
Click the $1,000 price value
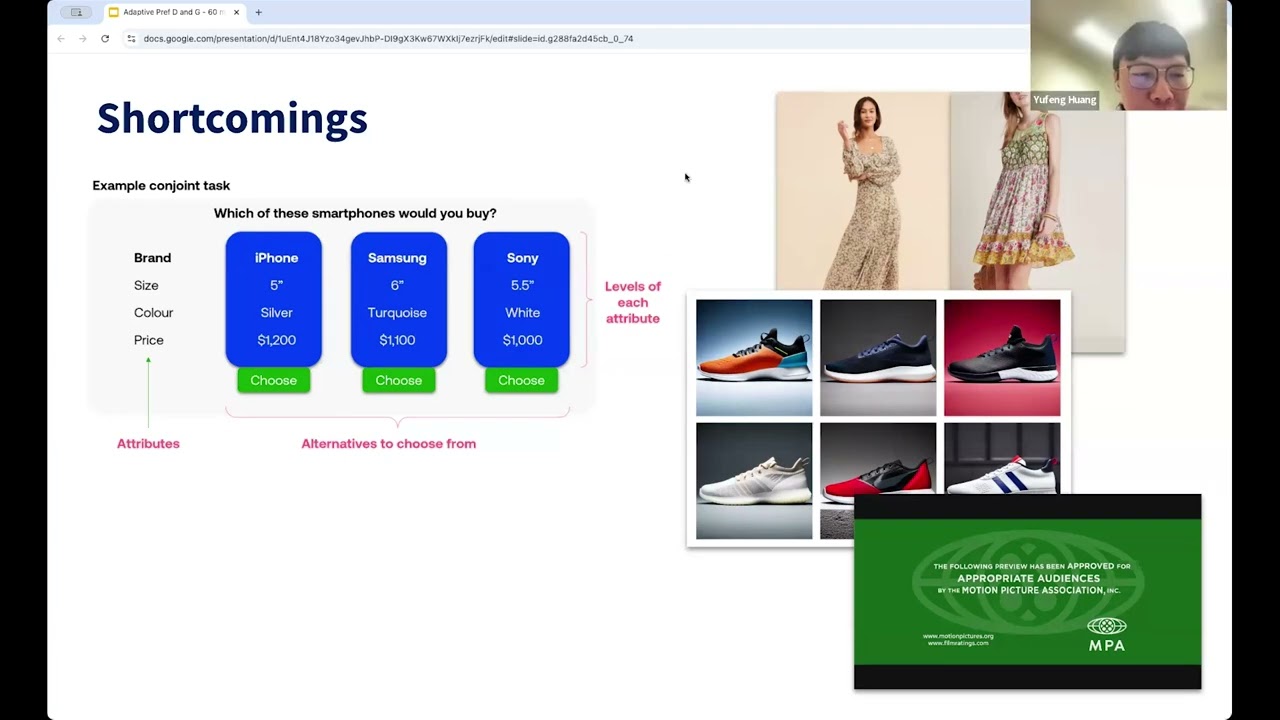coord(522,340)
